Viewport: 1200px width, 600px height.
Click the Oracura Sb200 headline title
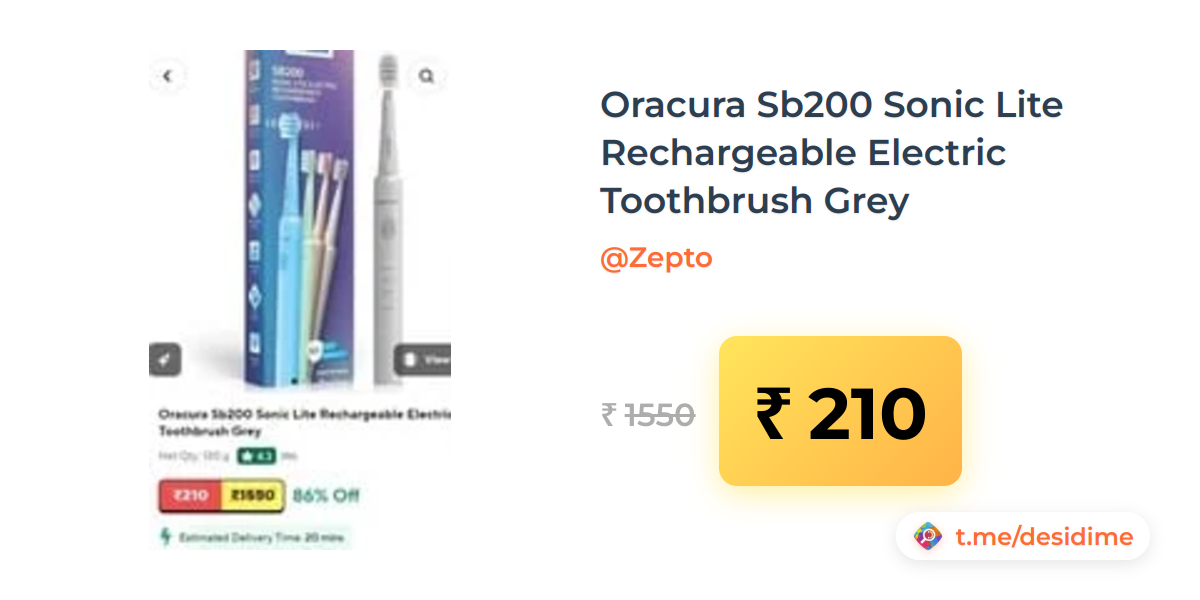[x=831, y=152]
